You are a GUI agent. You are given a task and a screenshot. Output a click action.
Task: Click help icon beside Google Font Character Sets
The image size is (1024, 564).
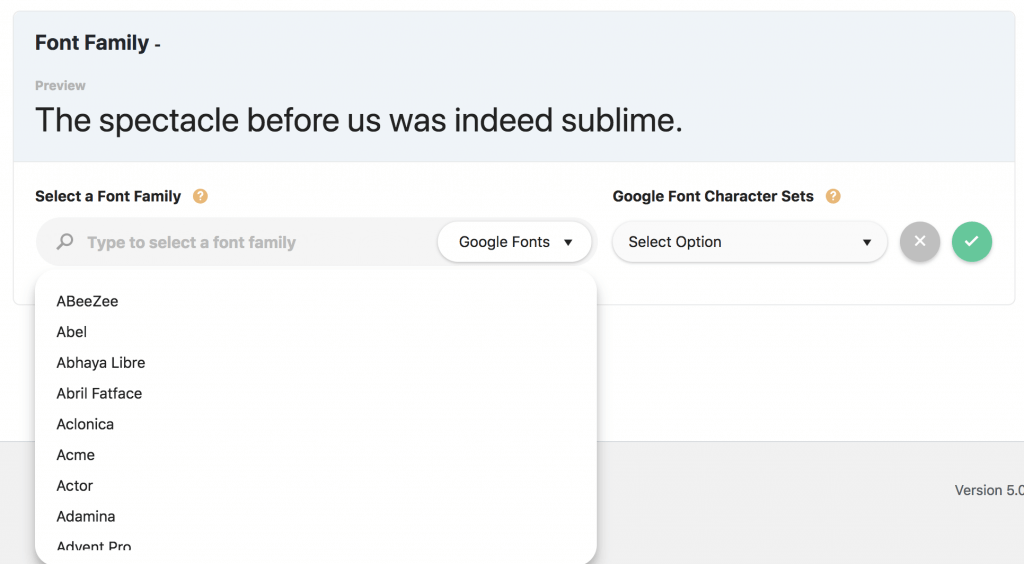pos(833,196)
